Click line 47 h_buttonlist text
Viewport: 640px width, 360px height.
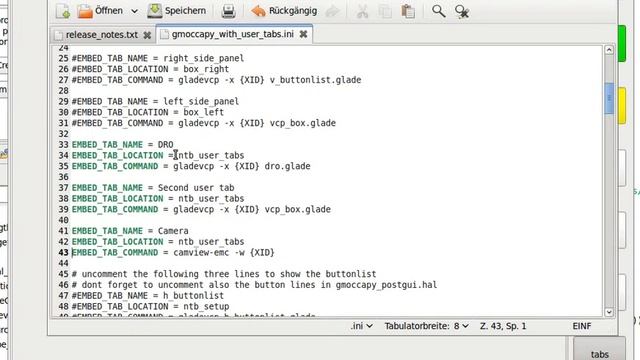pos(193,296)
